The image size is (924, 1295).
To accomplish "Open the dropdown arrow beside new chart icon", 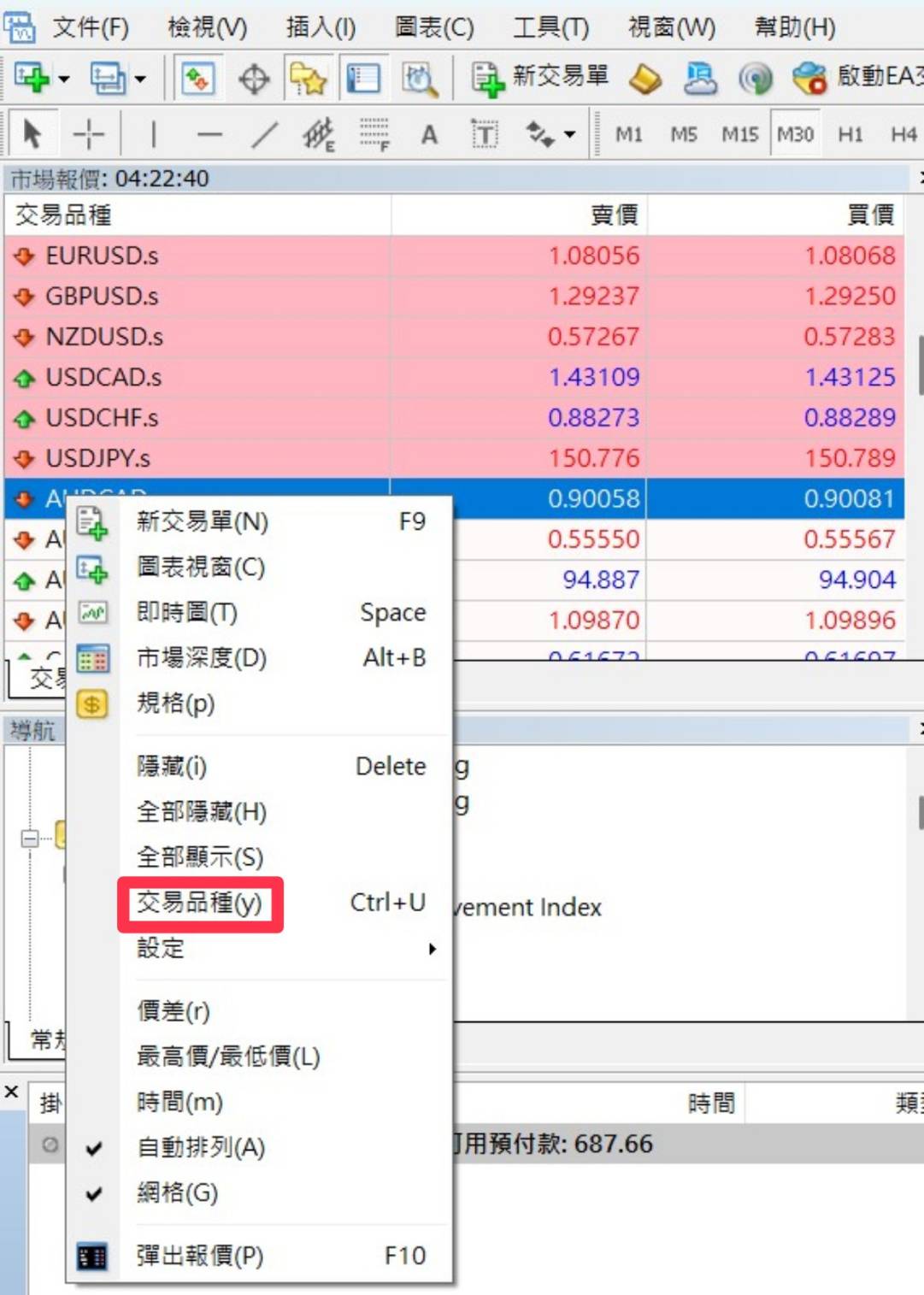I will [64, 79].
